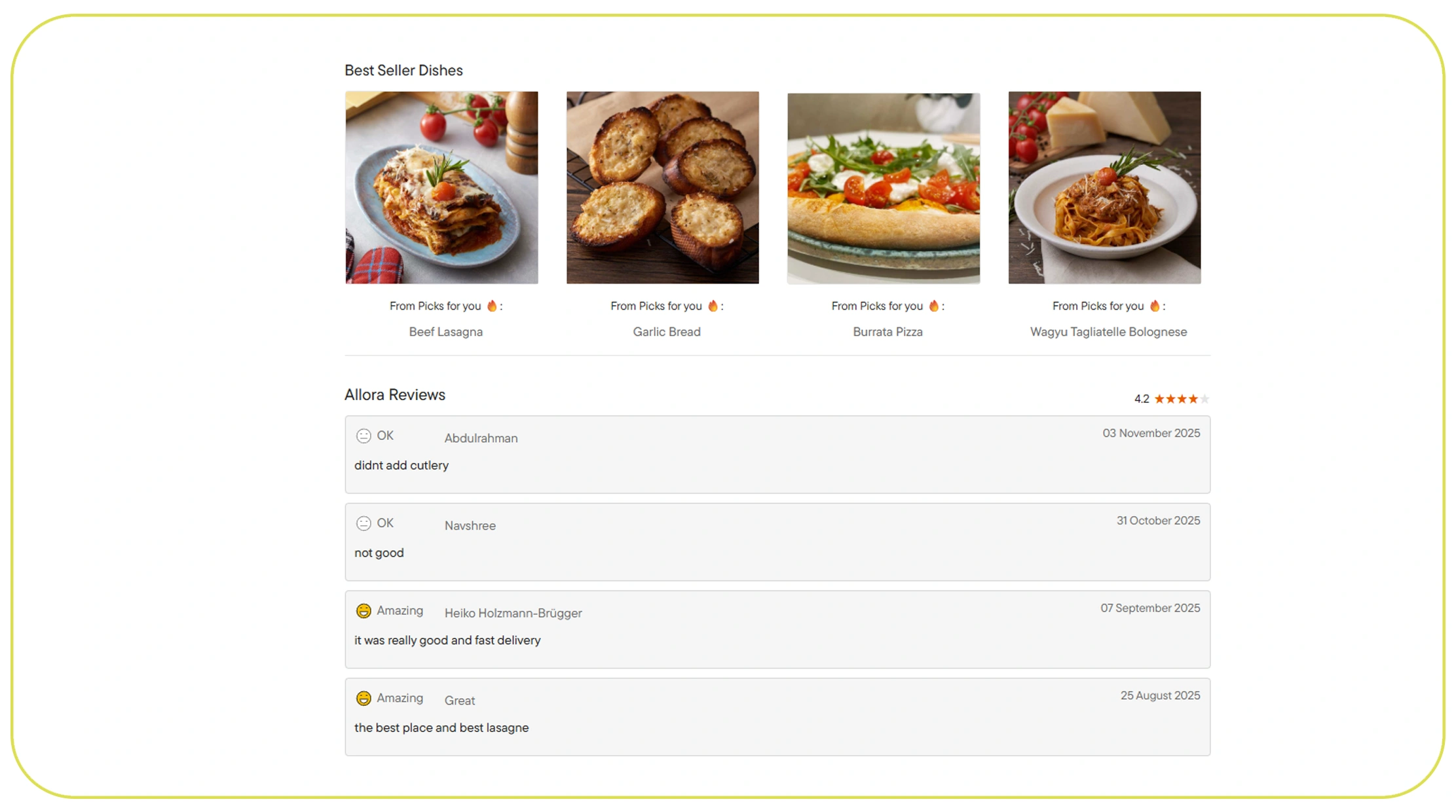
Task: Click the neutral face icon on Navshree's review
Action: (364, 523)
